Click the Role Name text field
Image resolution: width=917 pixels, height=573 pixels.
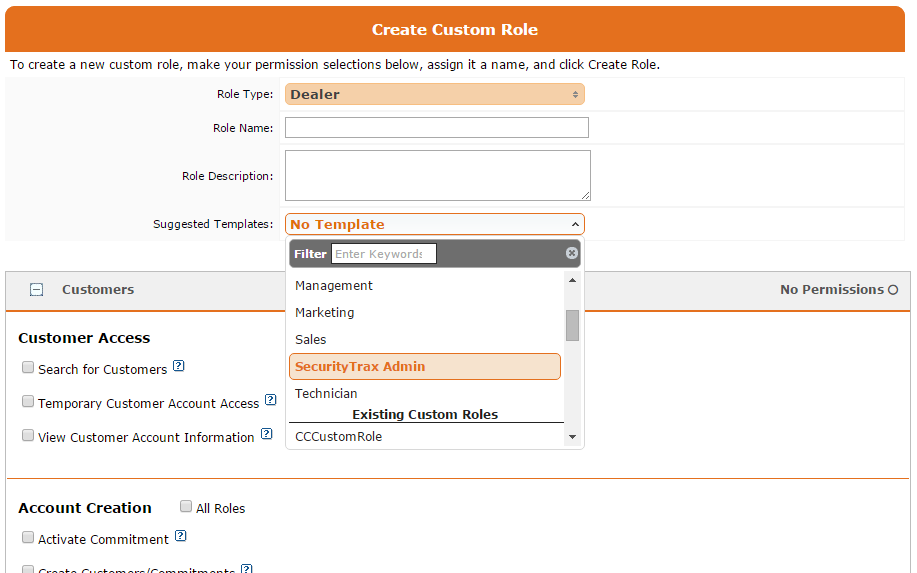pyautogui.click(x=436, y=128)
